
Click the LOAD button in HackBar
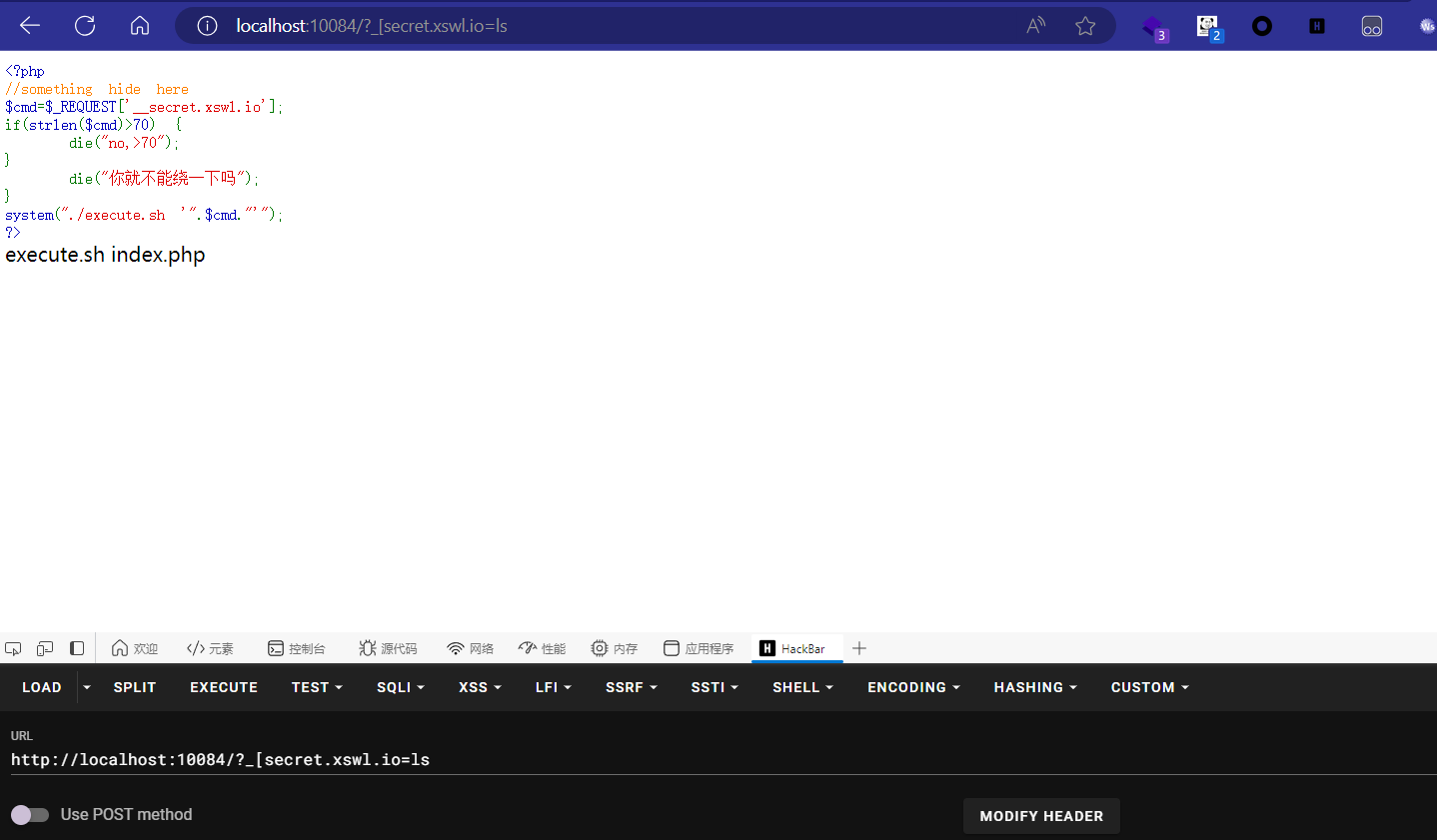click(x=42, y=687)
